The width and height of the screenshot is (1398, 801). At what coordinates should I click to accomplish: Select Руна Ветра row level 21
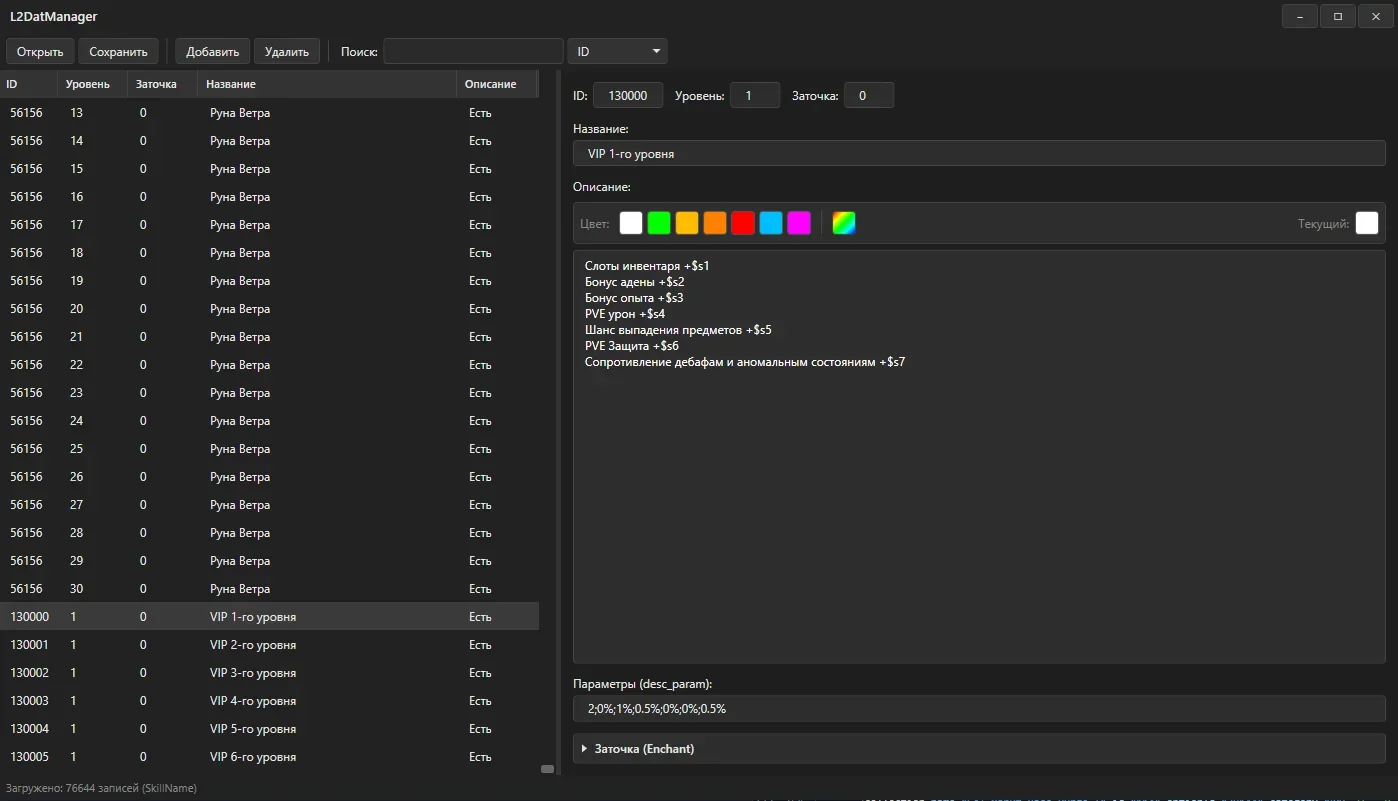[269, 336]
